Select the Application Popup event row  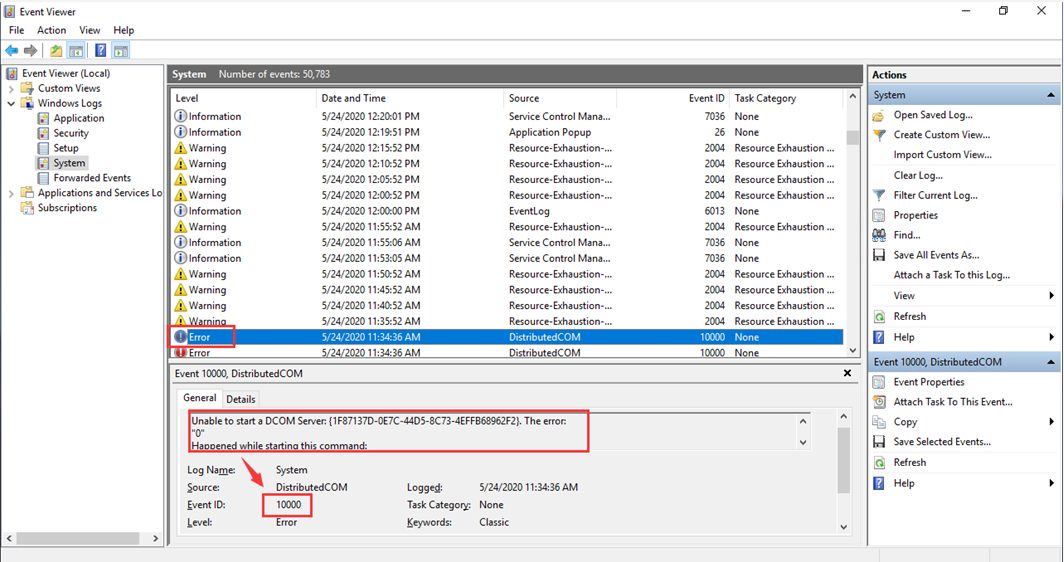click(x=507, y=132)
